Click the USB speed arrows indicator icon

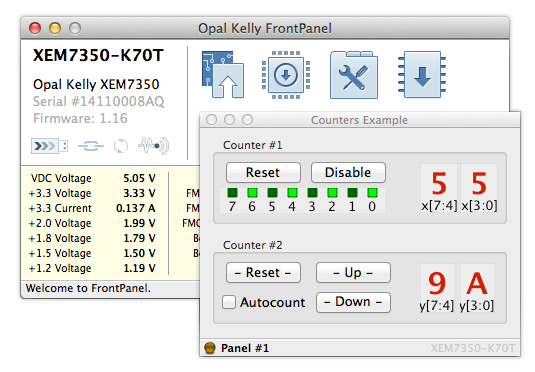click(49, 146)
